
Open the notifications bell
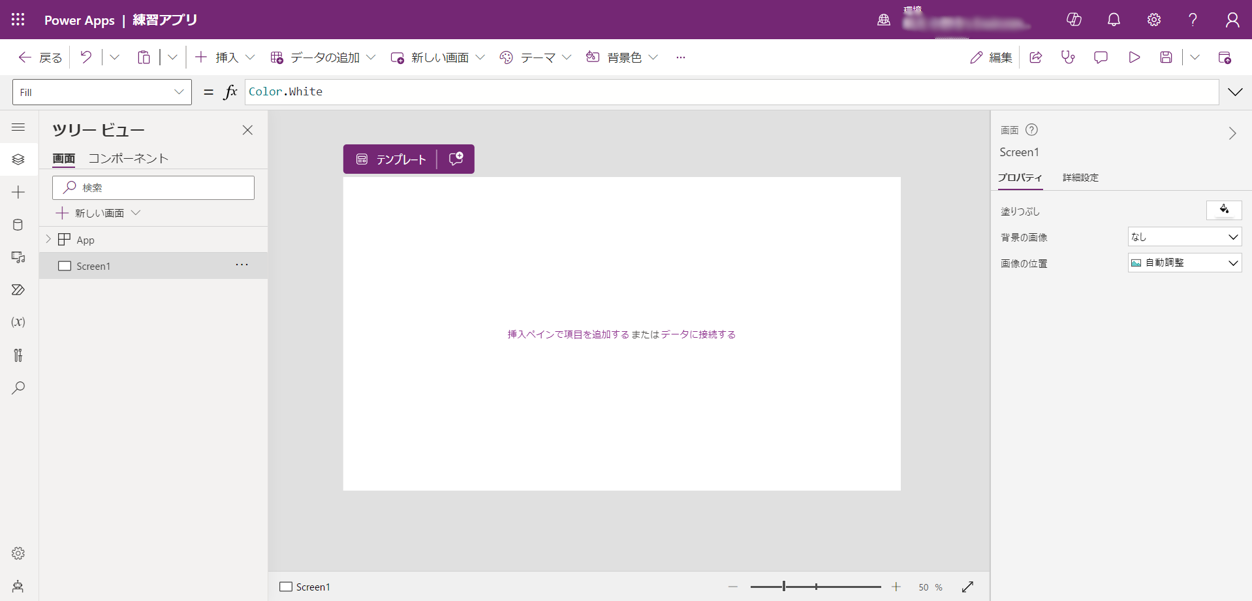point(1114,20)
